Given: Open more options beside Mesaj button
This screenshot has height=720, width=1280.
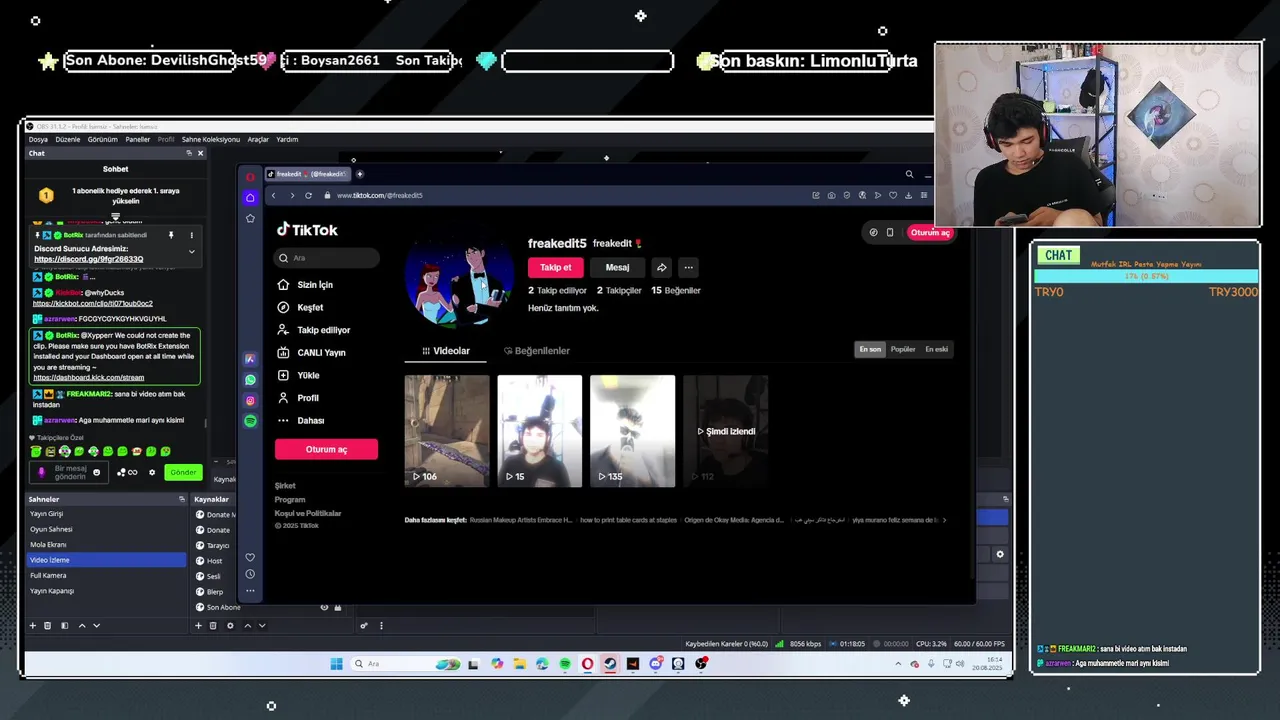Looking at the screenshot, I should click(688, 267).
